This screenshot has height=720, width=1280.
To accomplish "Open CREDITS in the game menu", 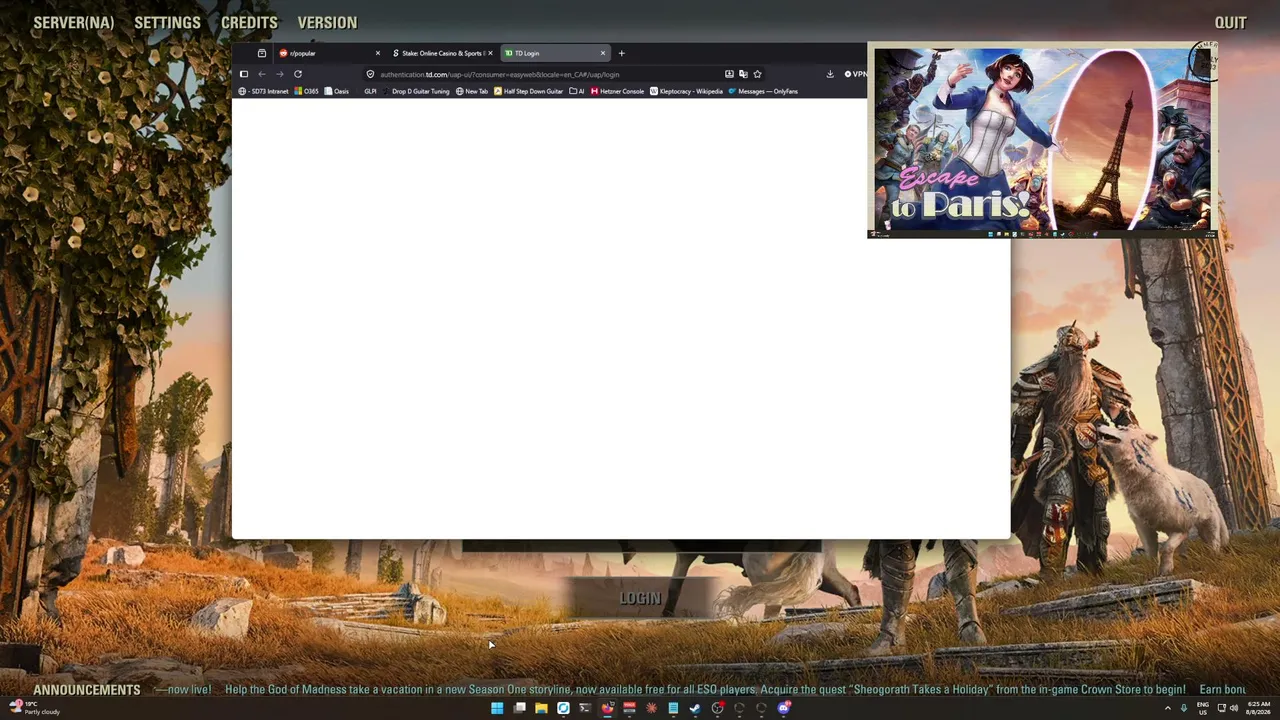I will point(249,22).
